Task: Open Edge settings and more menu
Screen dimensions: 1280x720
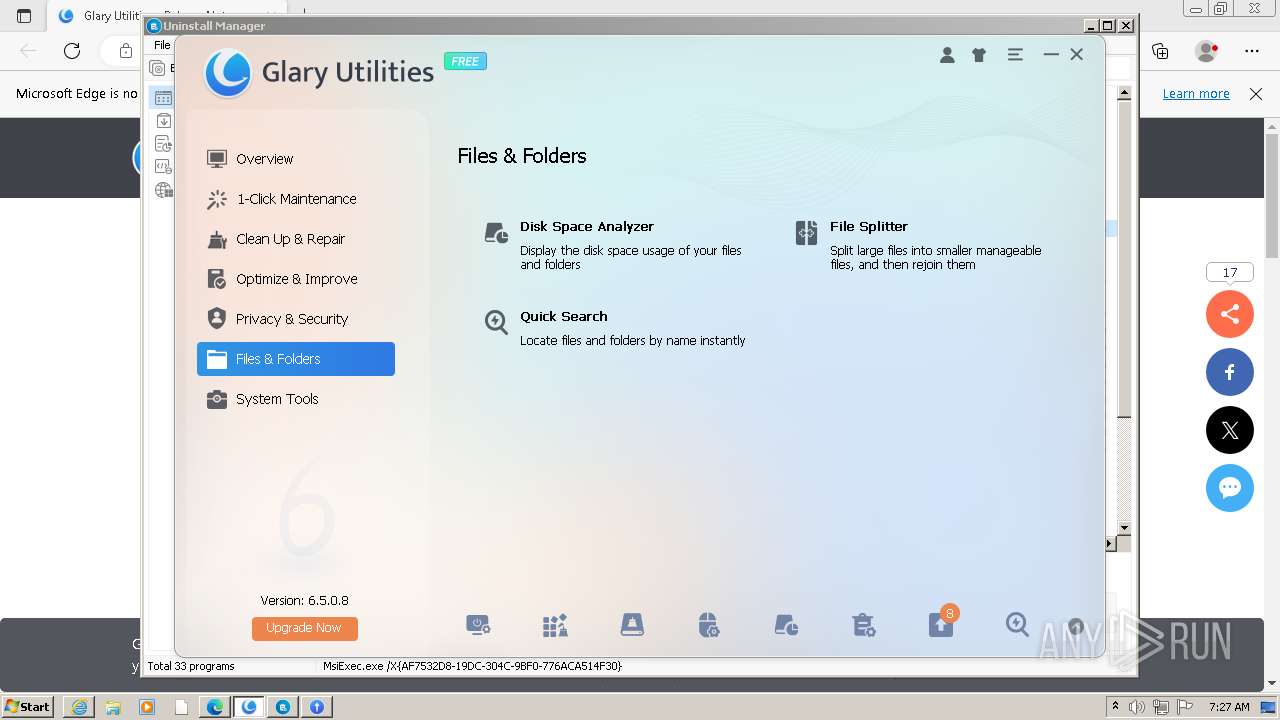Action: [x=1252, y=51]
